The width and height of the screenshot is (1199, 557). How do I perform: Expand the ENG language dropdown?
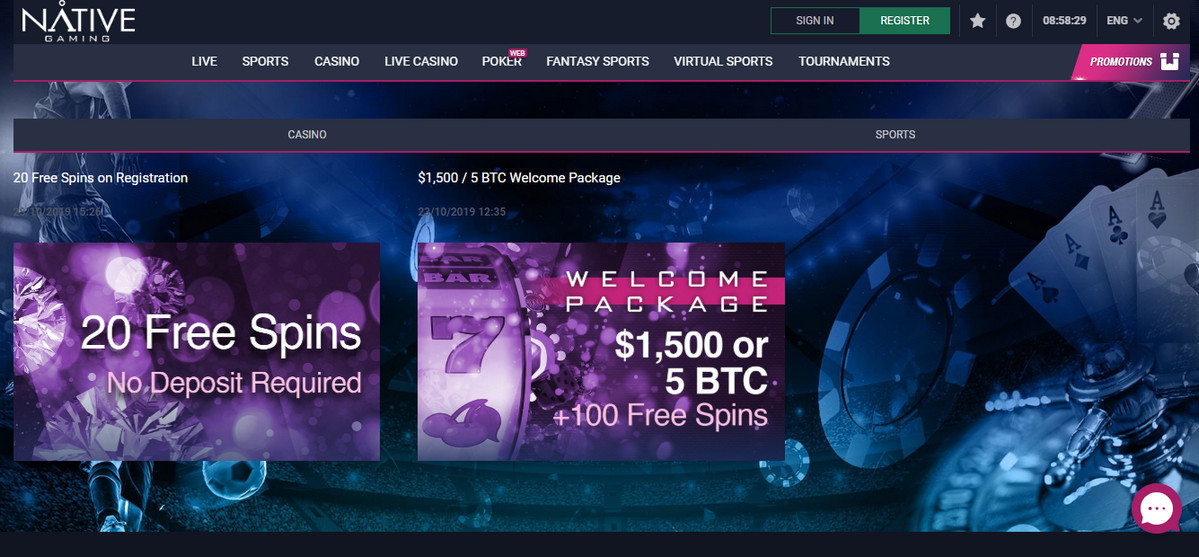(1124, 21)
